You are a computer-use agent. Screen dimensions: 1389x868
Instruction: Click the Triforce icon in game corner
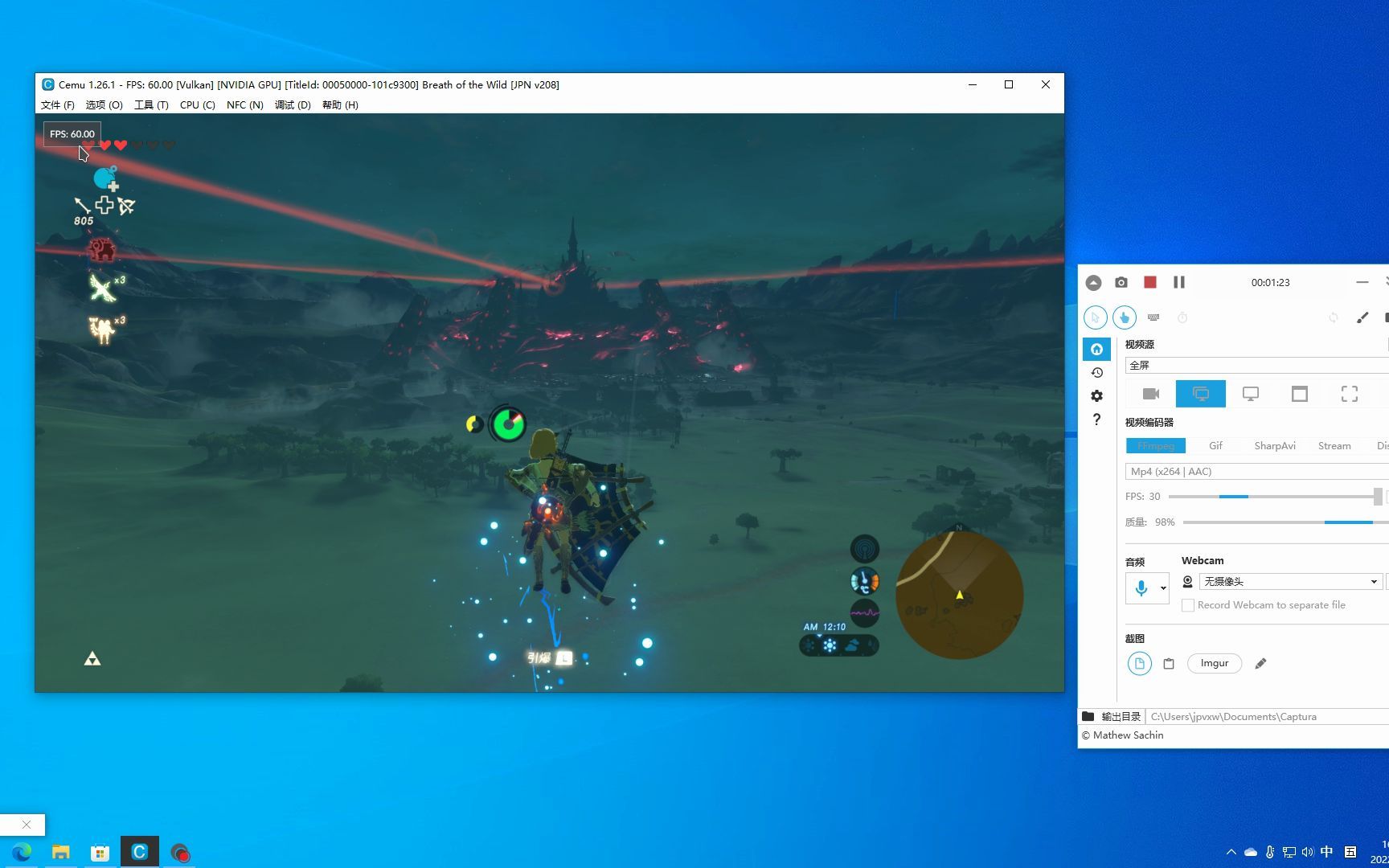click(x=92, y=659)
